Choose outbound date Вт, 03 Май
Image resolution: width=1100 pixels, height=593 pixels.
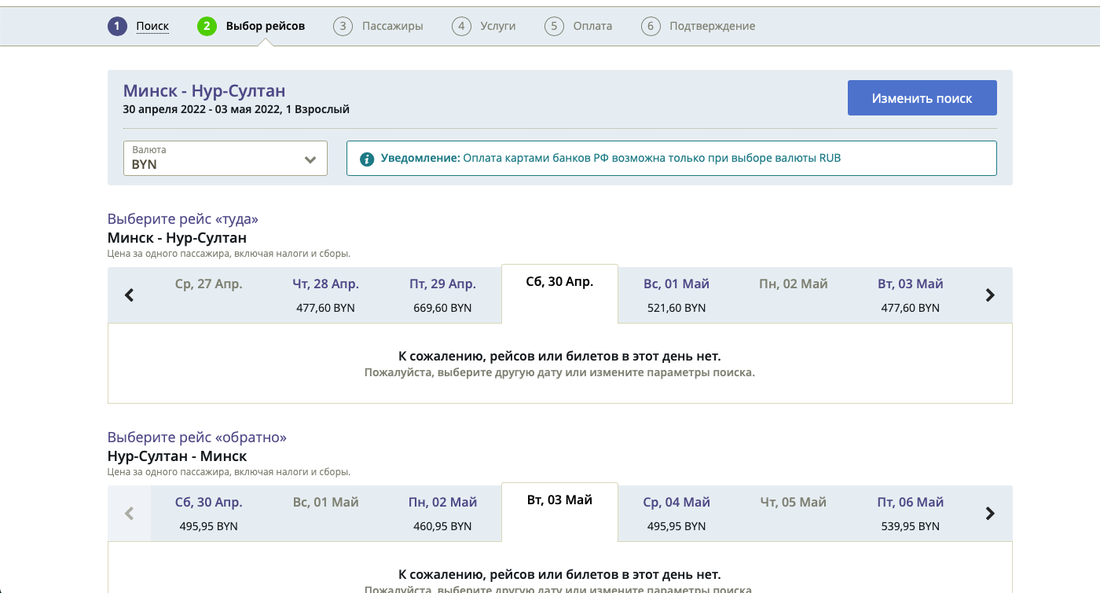(x=910, y=295)
